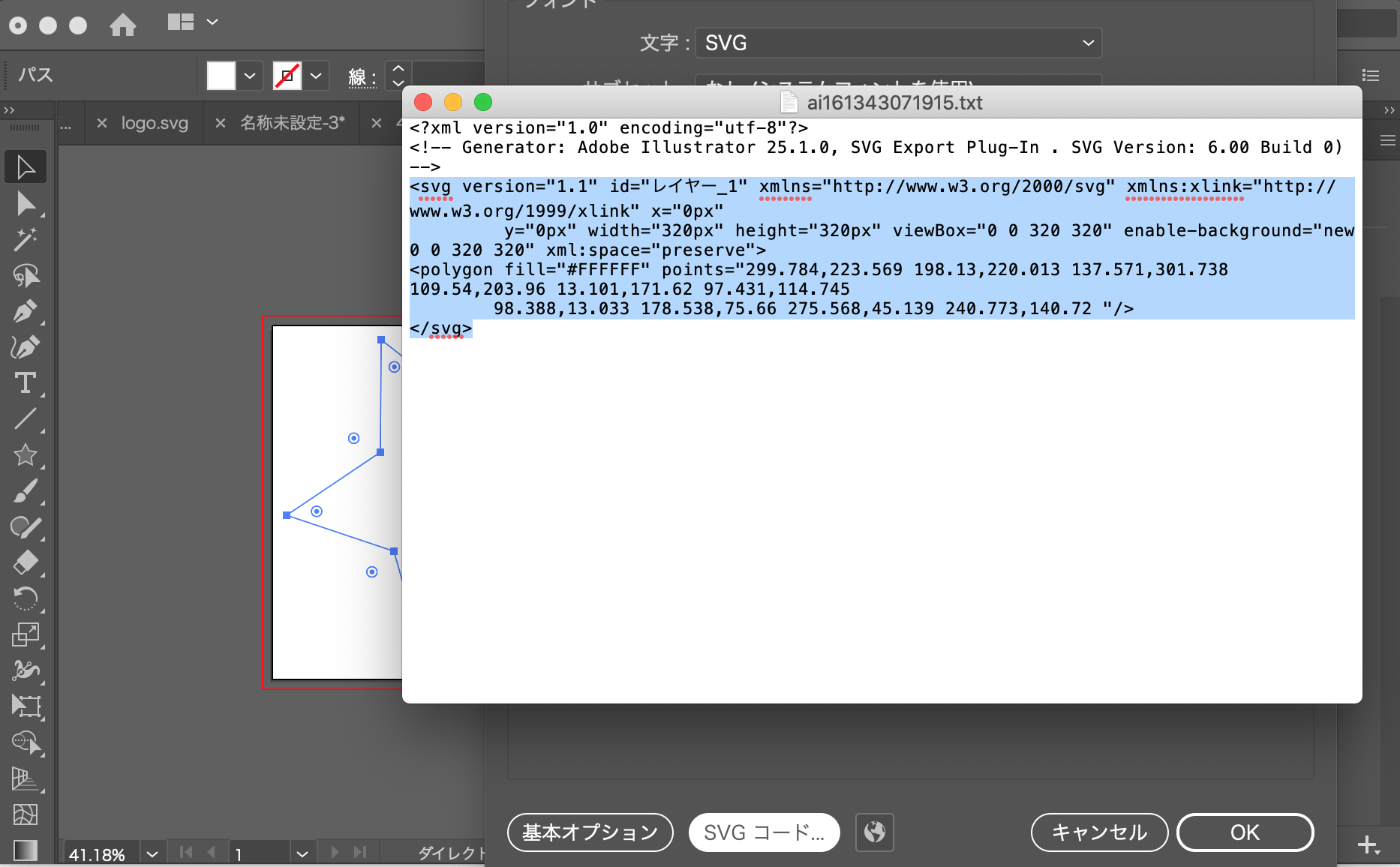Click the leftmost anchor point of the polygon
The height and width of the screenshot is (867, 1400).
[287, 515]
